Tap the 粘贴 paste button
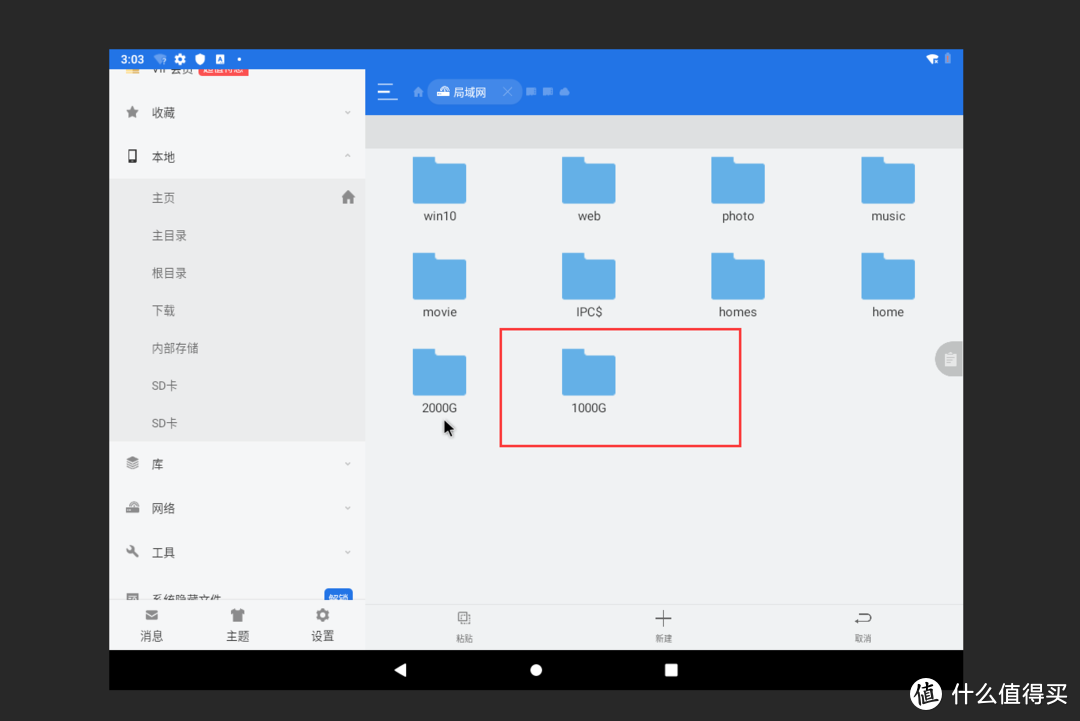1080x721 pixels. click(x=464, y=627)
